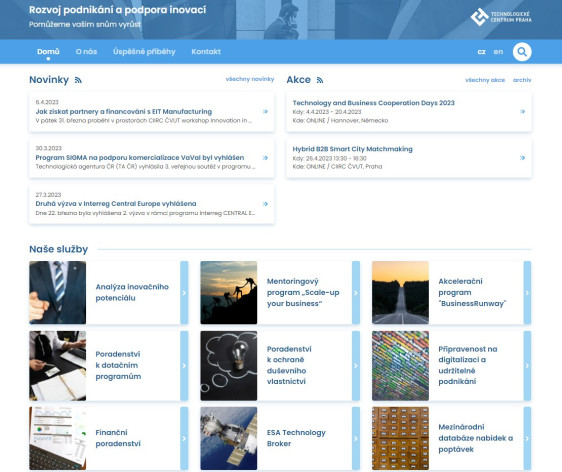Click the Technologické centrum Praha logo
This screenshot has height=472, width=562.
(x=501, y=17)
